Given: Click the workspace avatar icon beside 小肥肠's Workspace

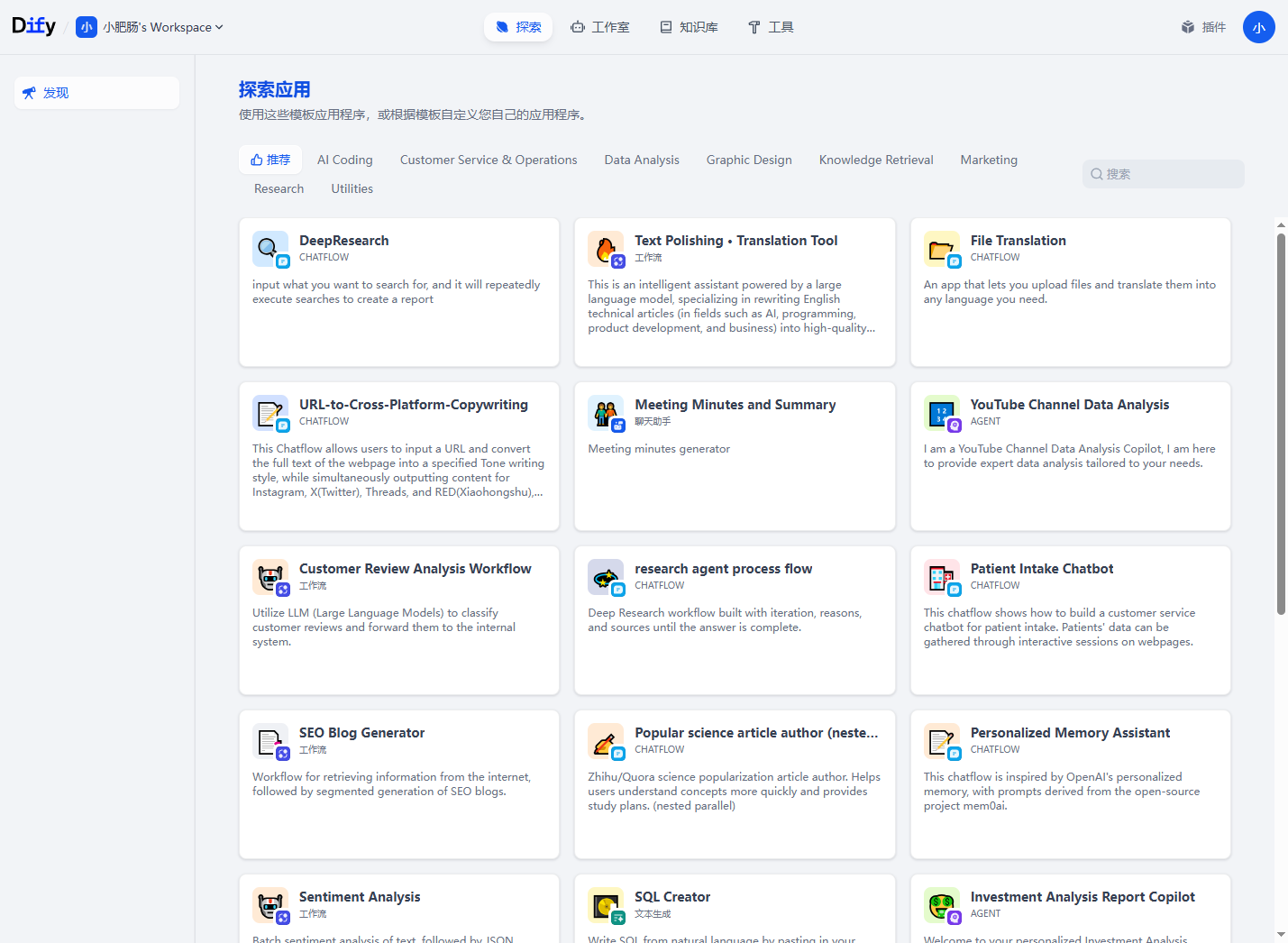Looking at the screenshot, I should point(87,27).
